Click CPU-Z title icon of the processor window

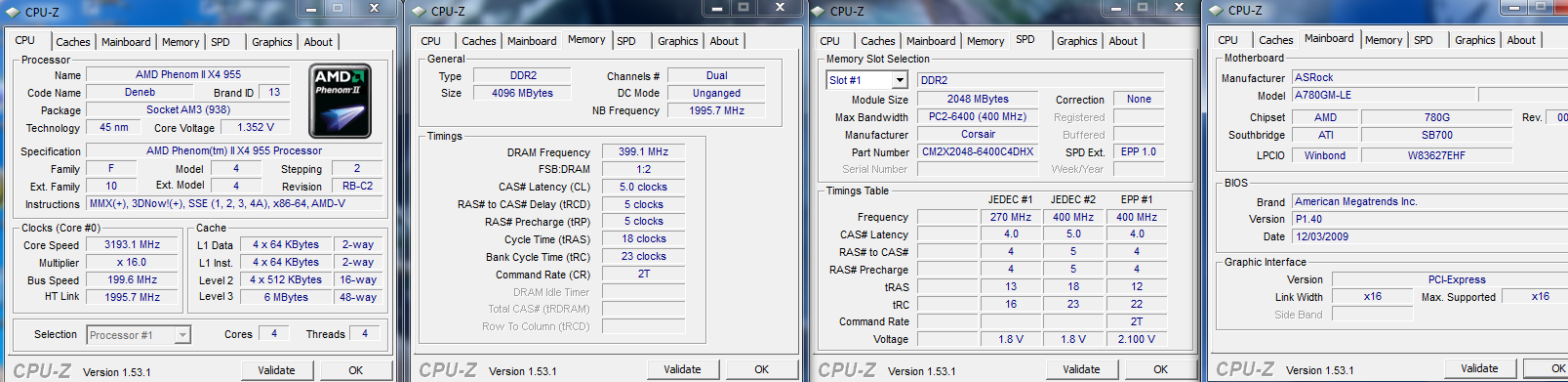pos(15,12)
